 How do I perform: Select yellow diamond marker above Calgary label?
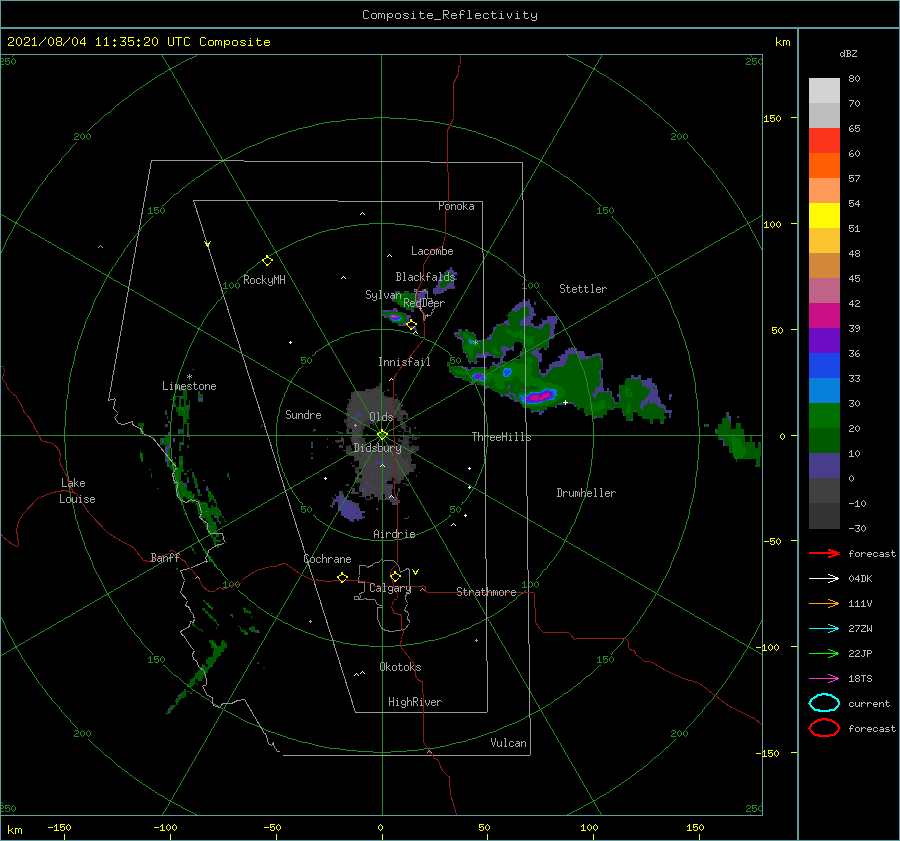tap(395, 576)
